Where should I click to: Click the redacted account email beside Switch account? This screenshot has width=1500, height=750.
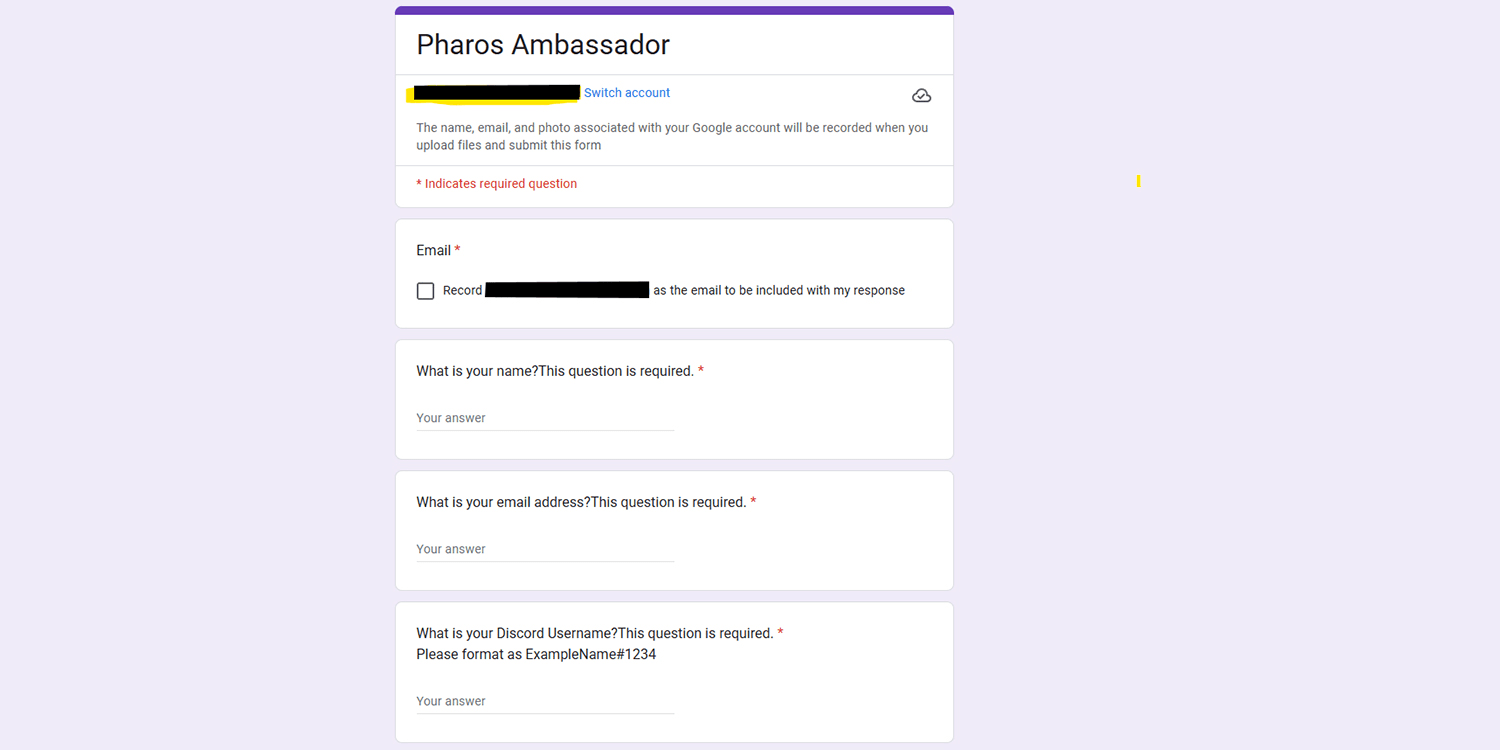(x=497, y=93)
